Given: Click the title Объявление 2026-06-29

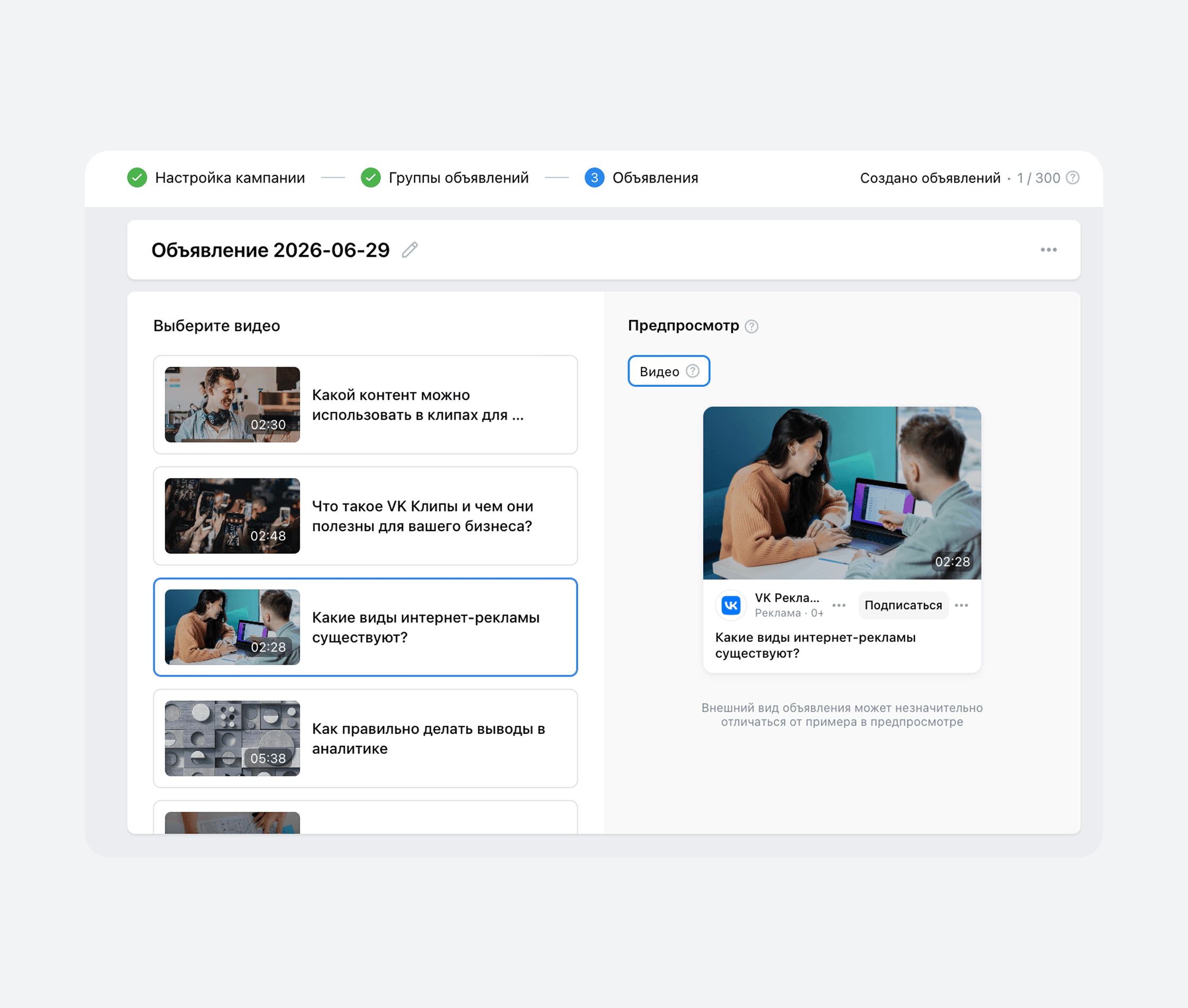Looking at the screenshot, I should click(270, 250).
